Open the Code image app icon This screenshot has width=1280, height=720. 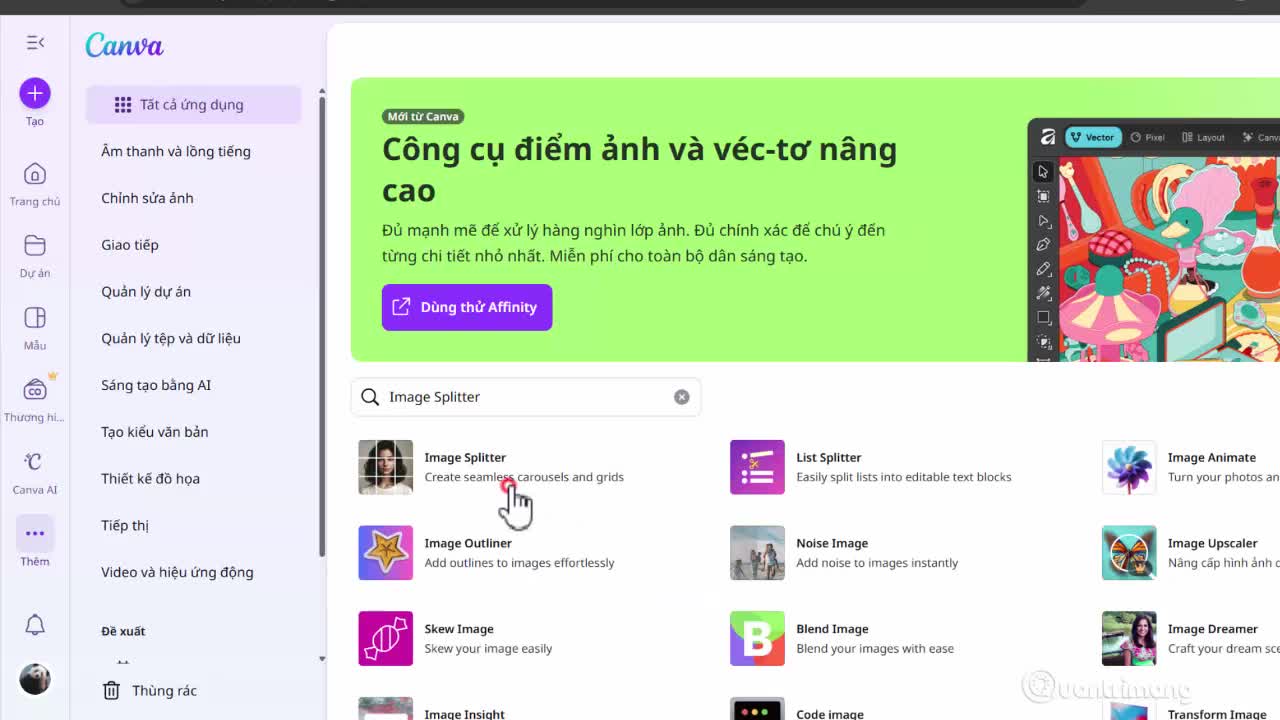pyautogui.click(x=757, y=709)
